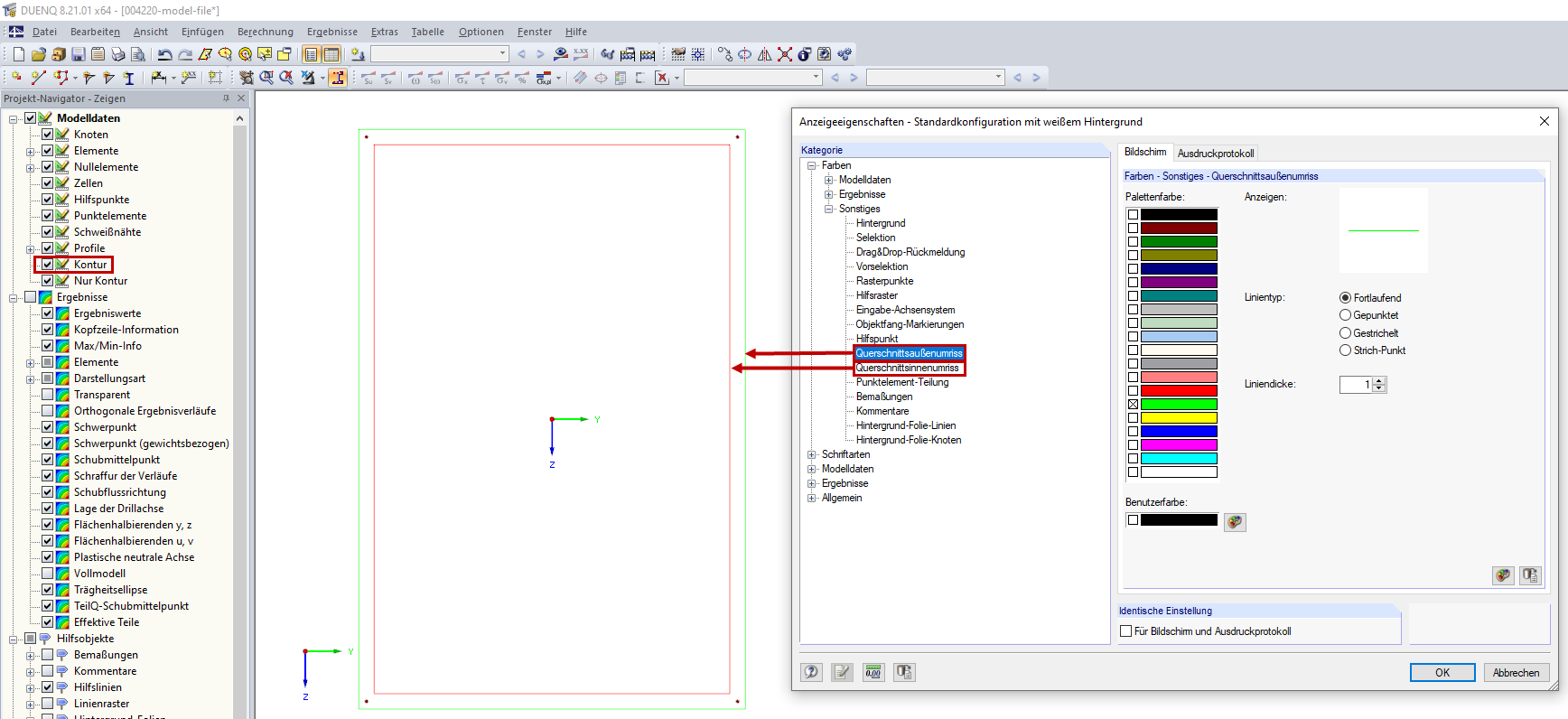
Task: Click the Abbrechen button
Action: click(x=1517, y=672)
